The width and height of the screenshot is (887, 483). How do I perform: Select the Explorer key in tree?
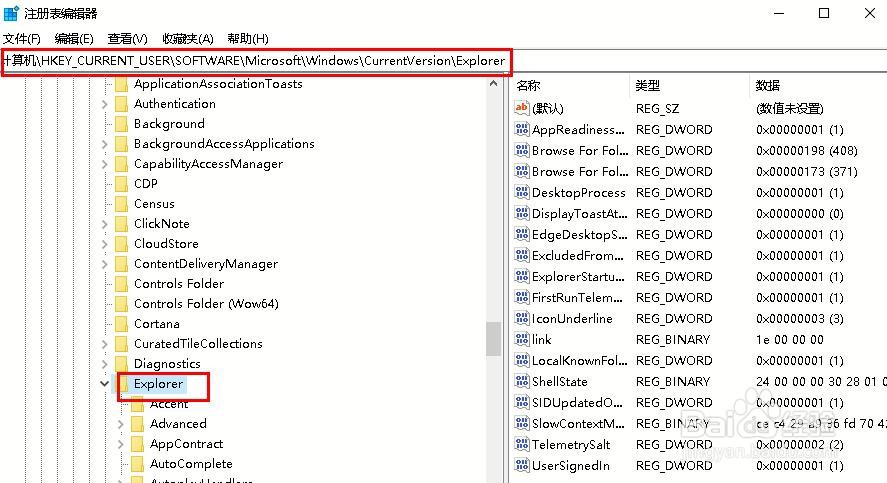(x=158, y=383)
